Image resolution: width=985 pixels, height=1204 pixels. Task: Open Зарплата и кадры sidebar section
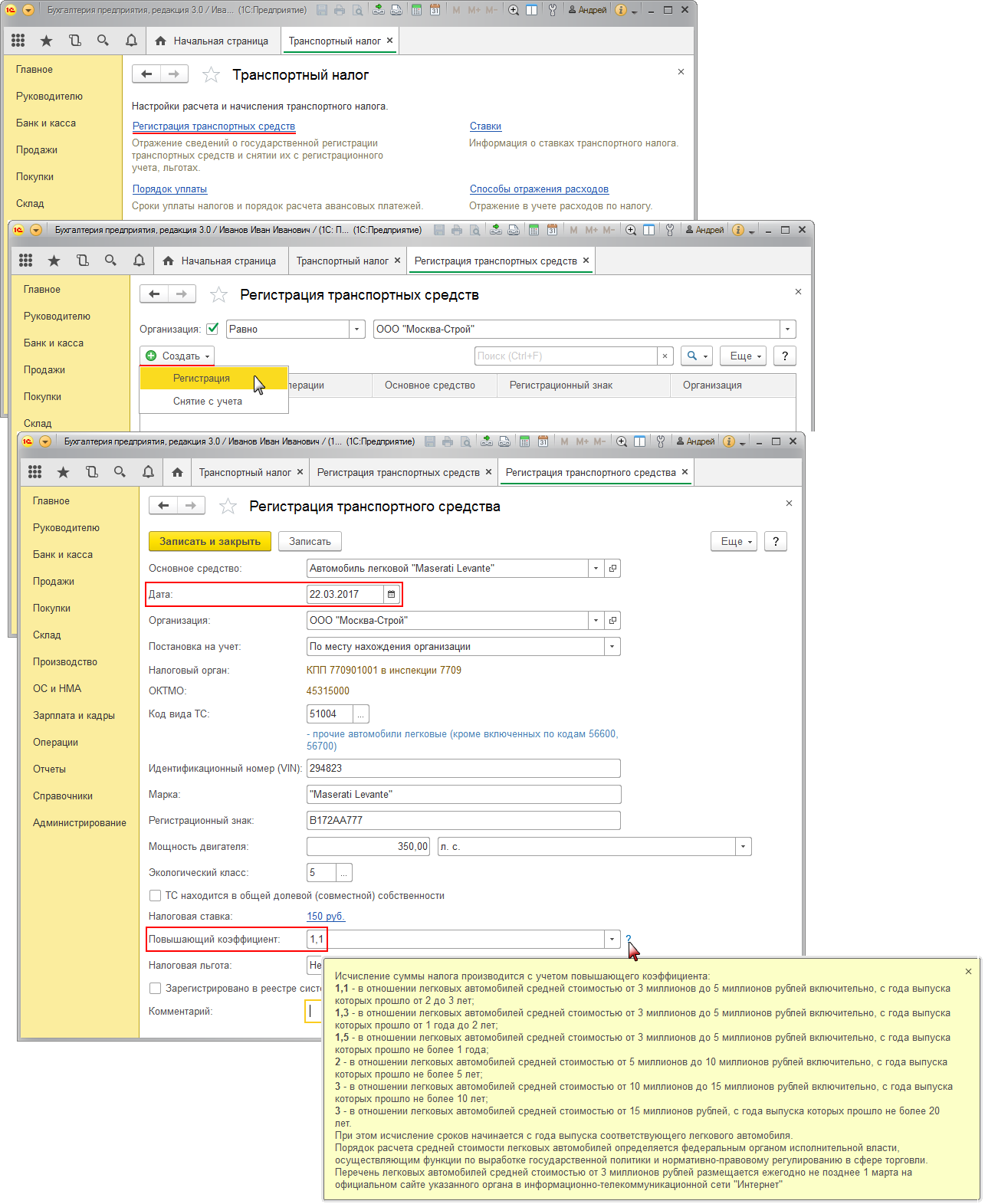74,715
